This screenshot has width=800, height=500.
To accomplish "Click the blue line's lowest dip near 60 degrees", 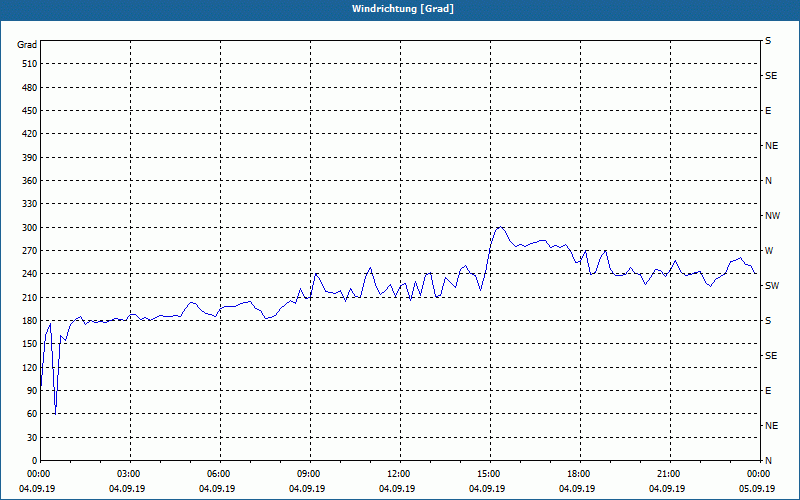I will tap(55, 413).
